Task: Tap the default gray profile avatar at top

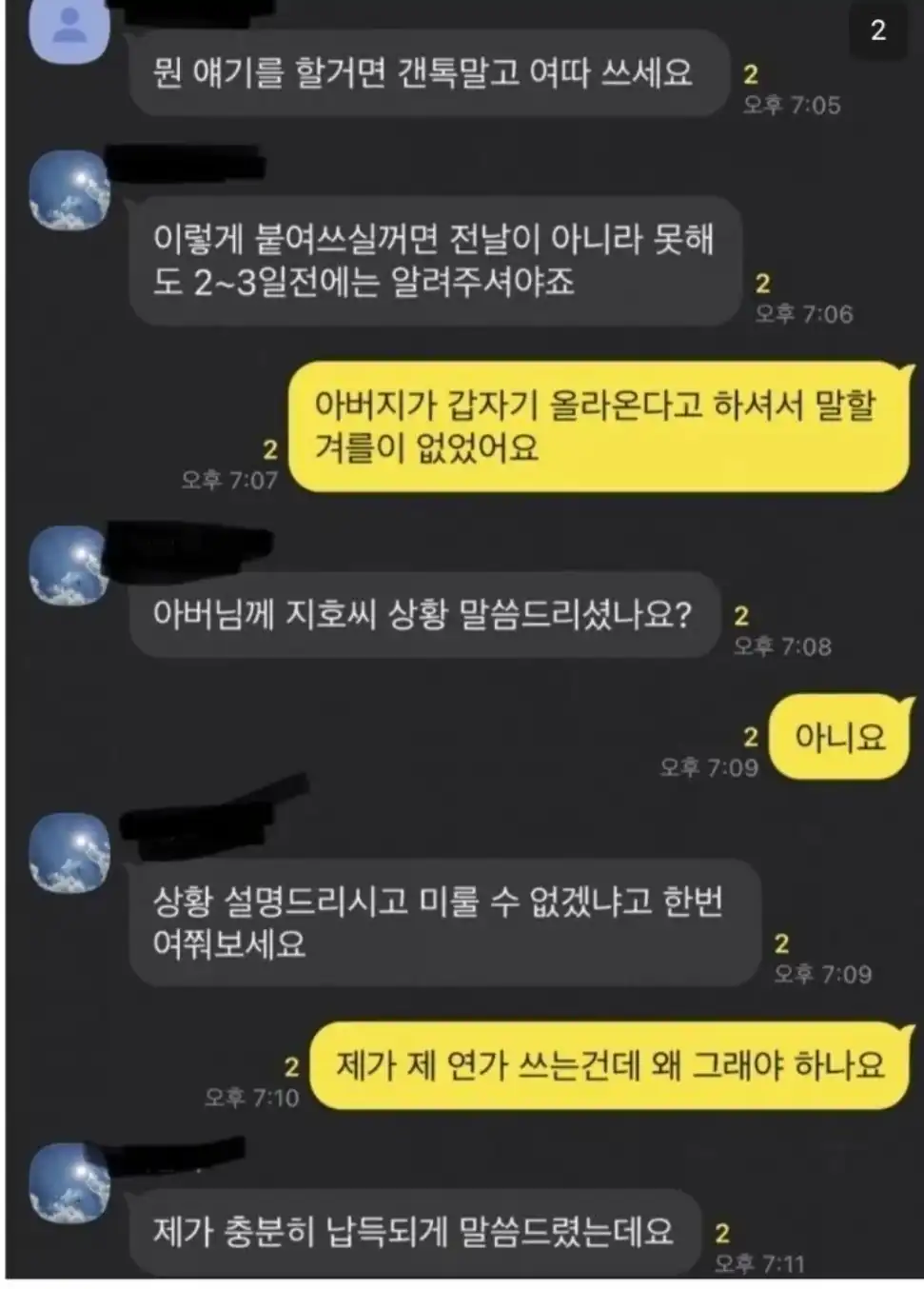Action: tap(69, 29)
